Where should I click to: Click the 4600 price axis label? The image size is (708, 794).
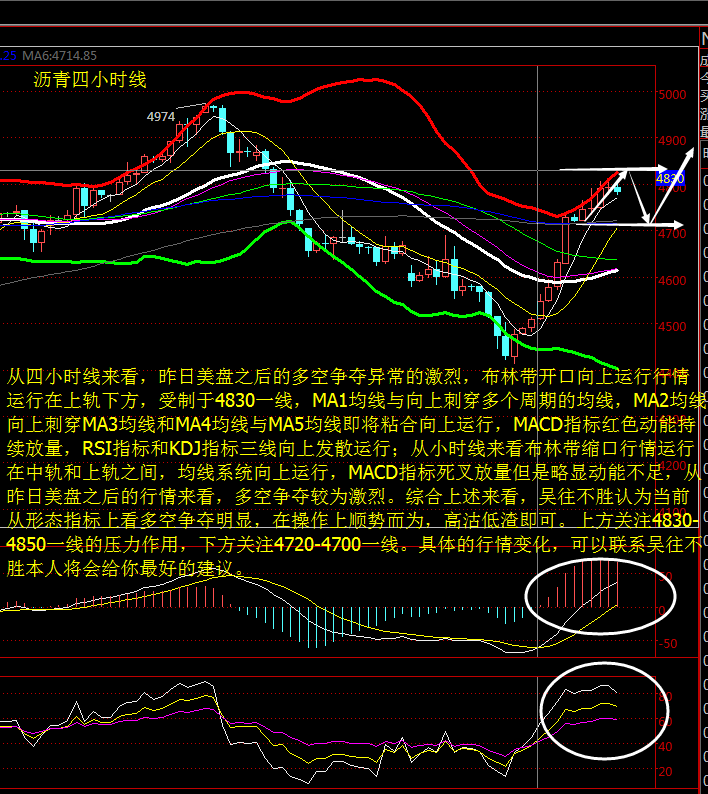pos(672,280)
